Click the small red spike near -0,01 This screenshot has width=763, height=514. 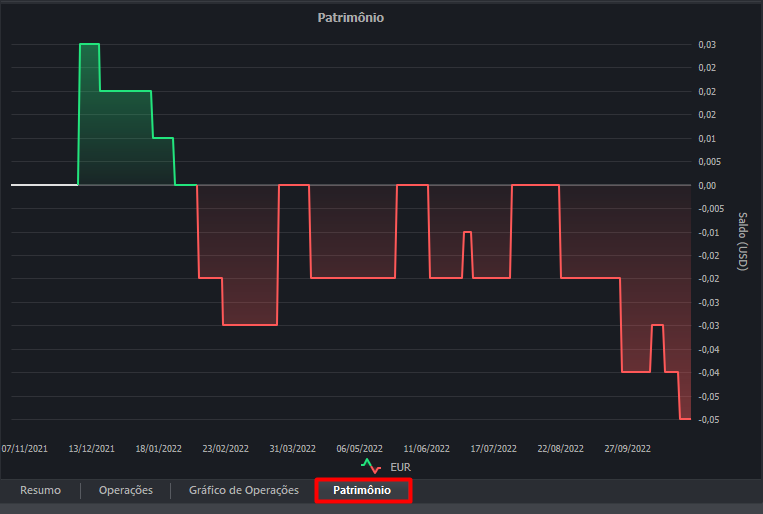467,232
